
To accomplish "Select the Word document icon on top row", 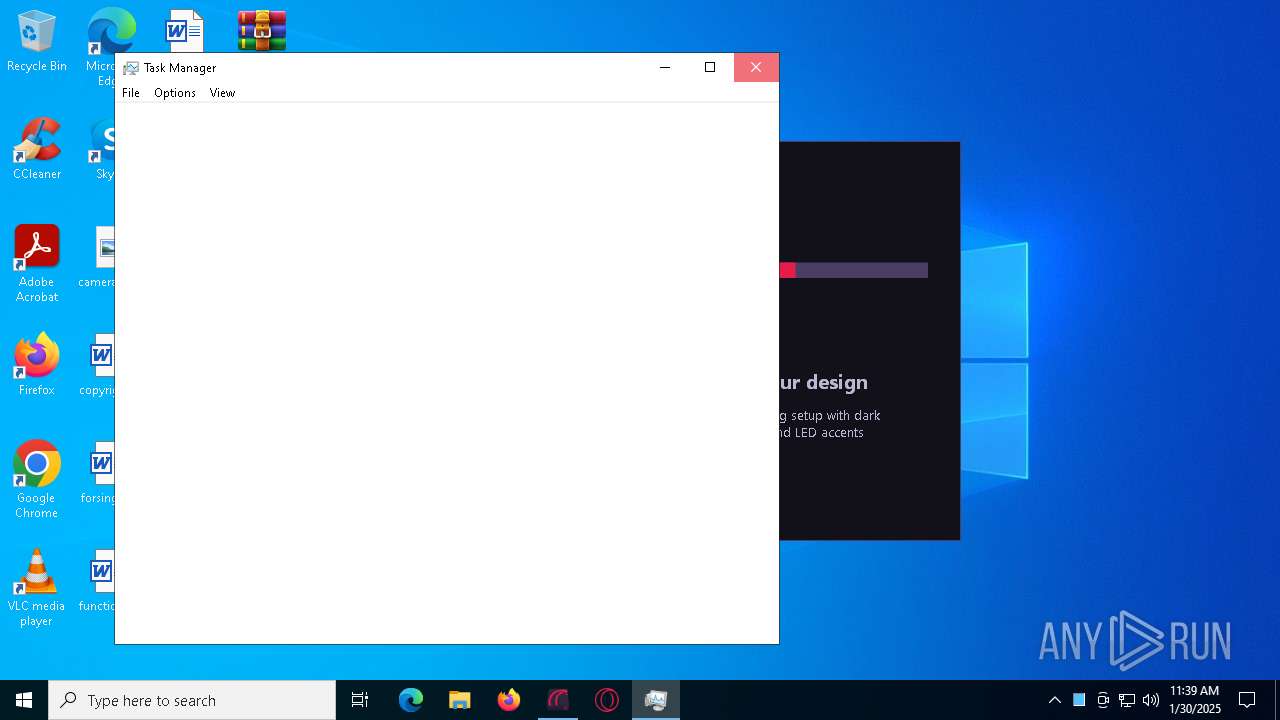I will [185, 31].
